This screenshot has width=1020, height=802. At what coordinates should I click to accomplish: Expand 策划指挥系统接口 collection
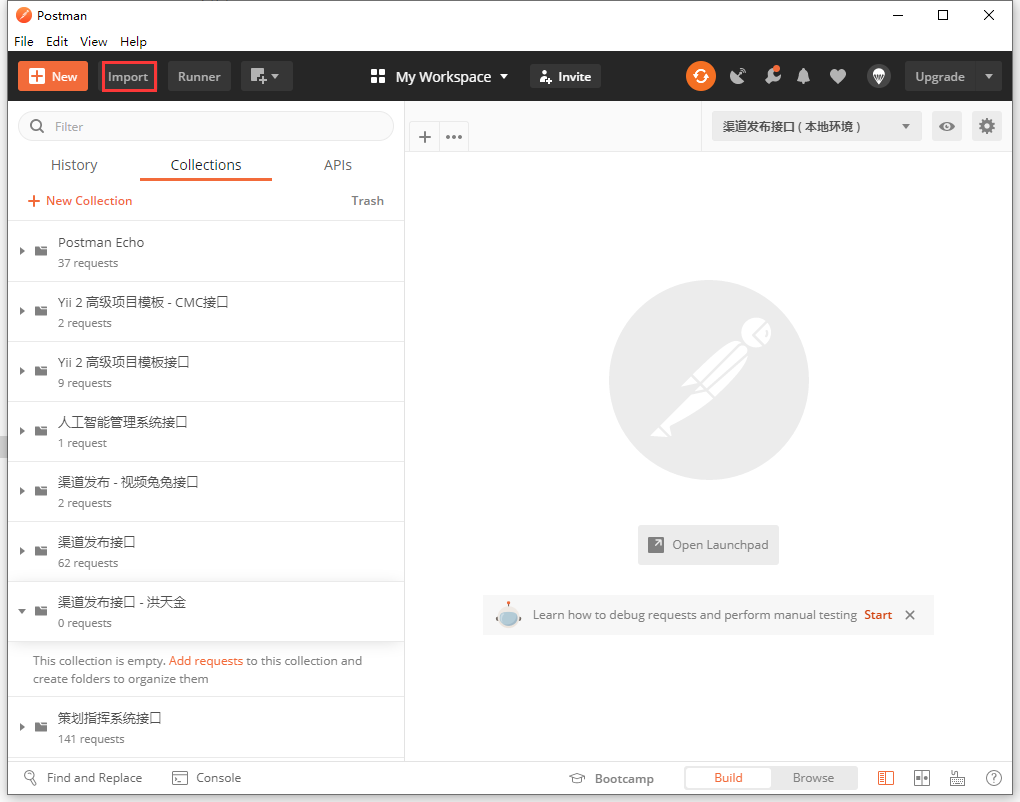[22, 727]
